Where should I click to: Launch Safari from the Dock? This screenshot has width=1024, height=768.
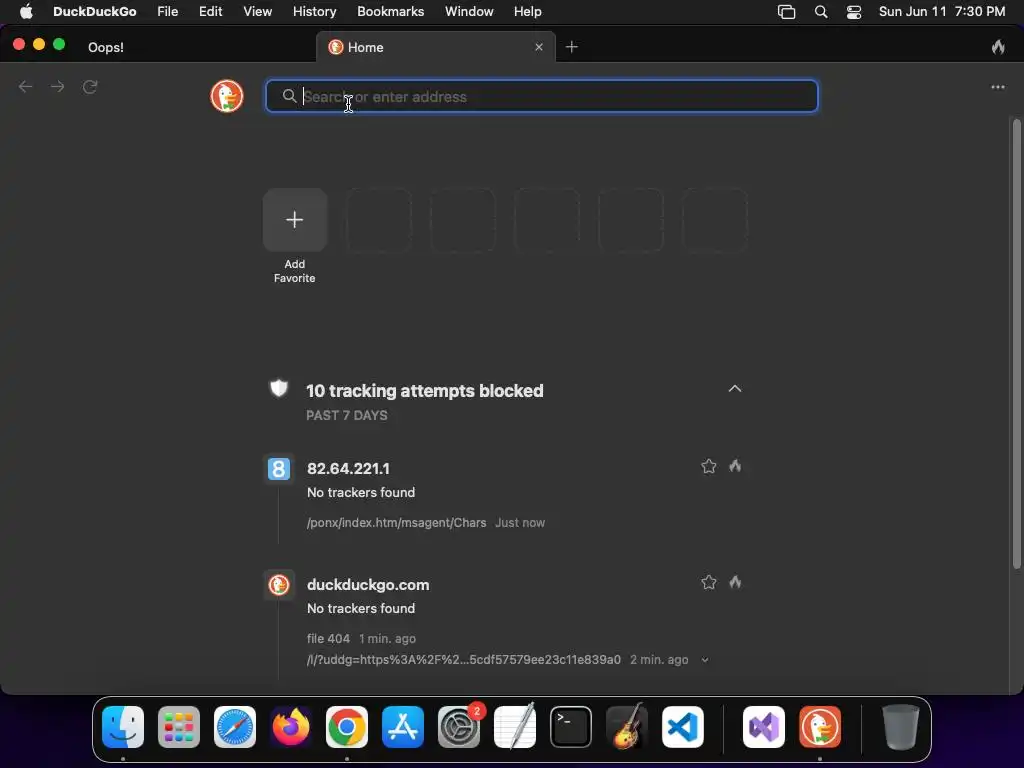[x=235, y=727]
